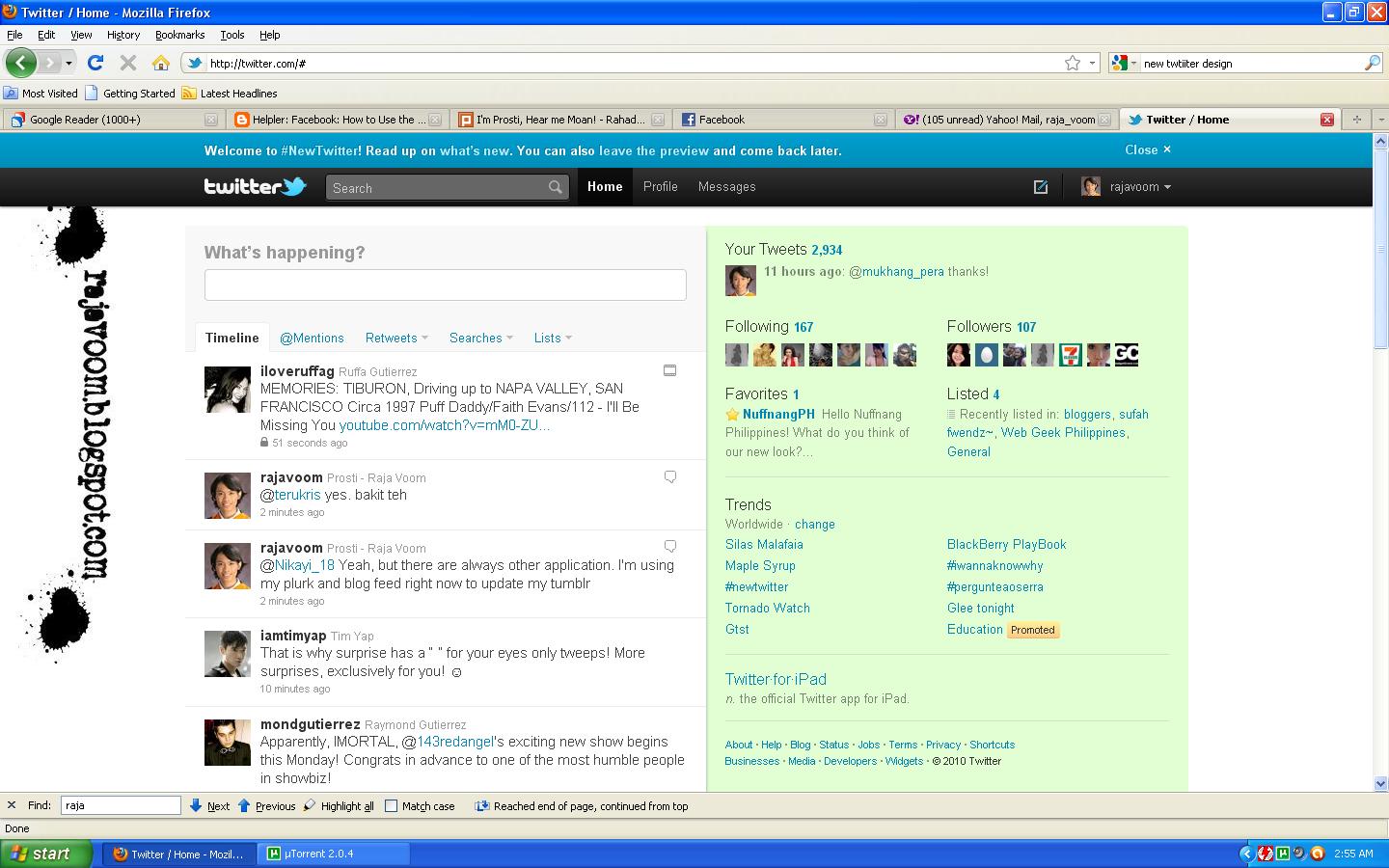This screenshot has height=868, width=1389.
Task: Open the URL bar history dropdown arrow
Action: tap(1092, 63)
